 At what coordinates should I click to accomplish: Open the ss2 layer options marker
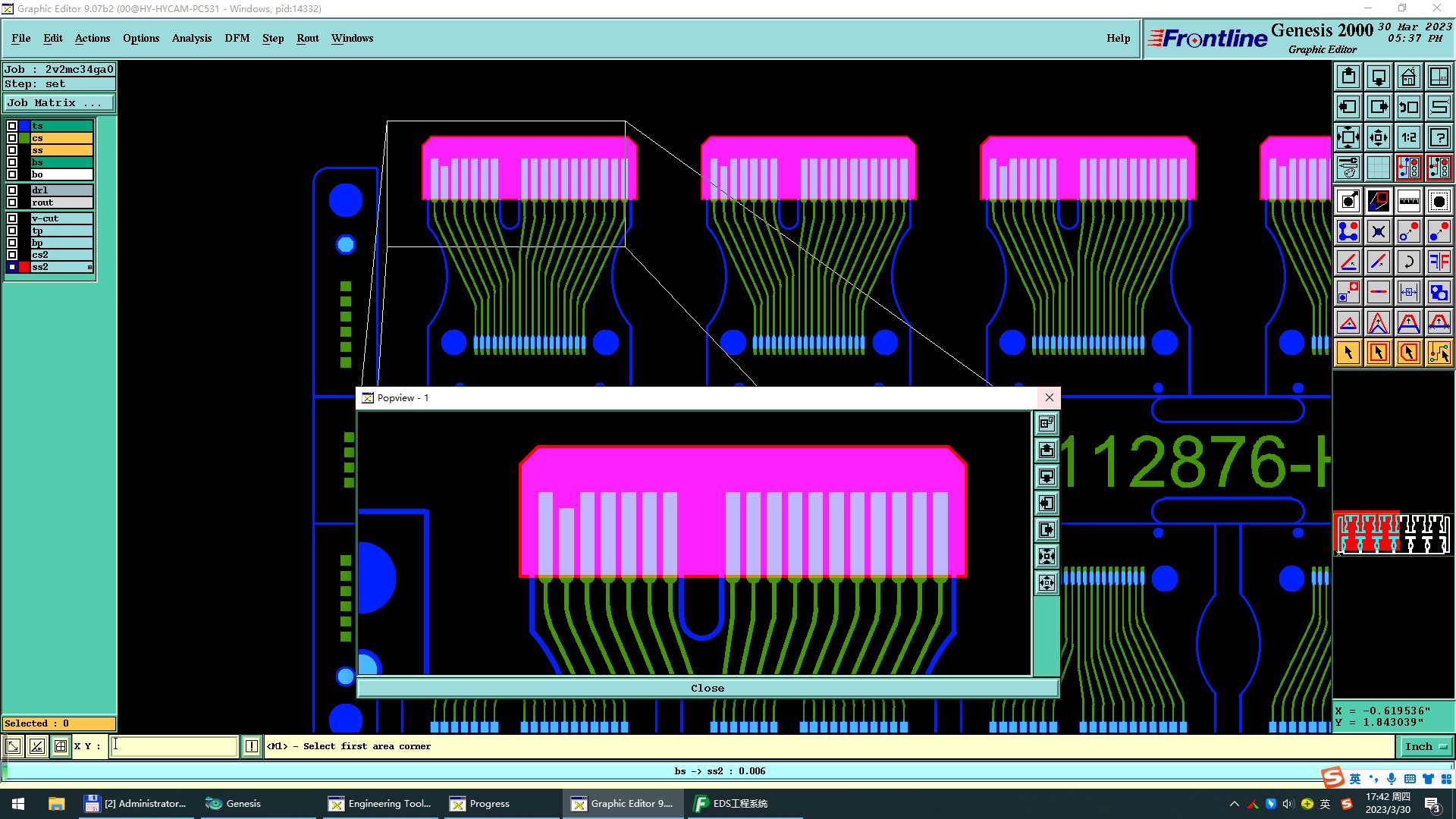click(x=89, y=267)
